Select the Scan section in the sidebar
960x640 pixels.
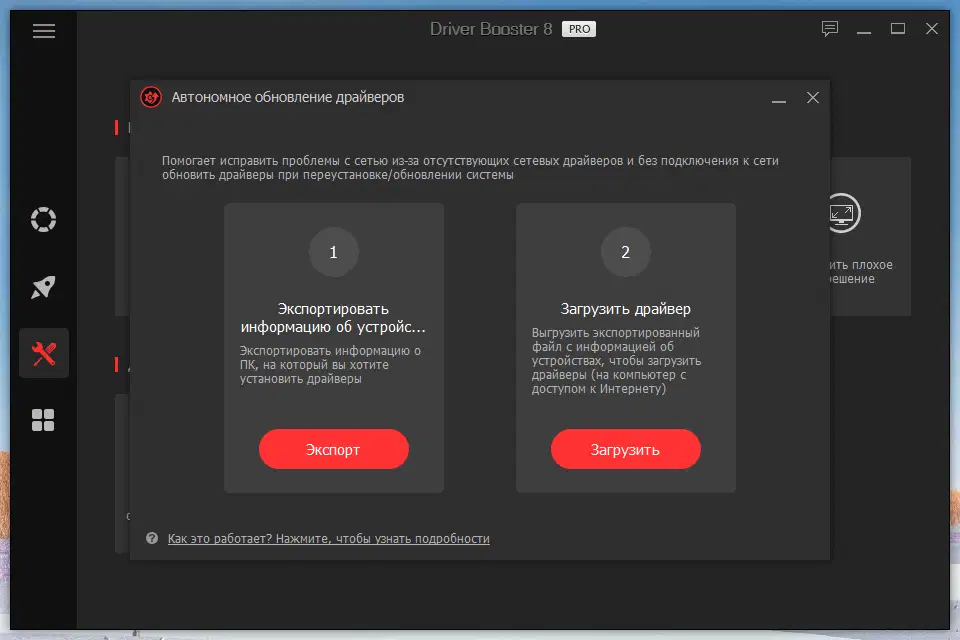point(43,219)
